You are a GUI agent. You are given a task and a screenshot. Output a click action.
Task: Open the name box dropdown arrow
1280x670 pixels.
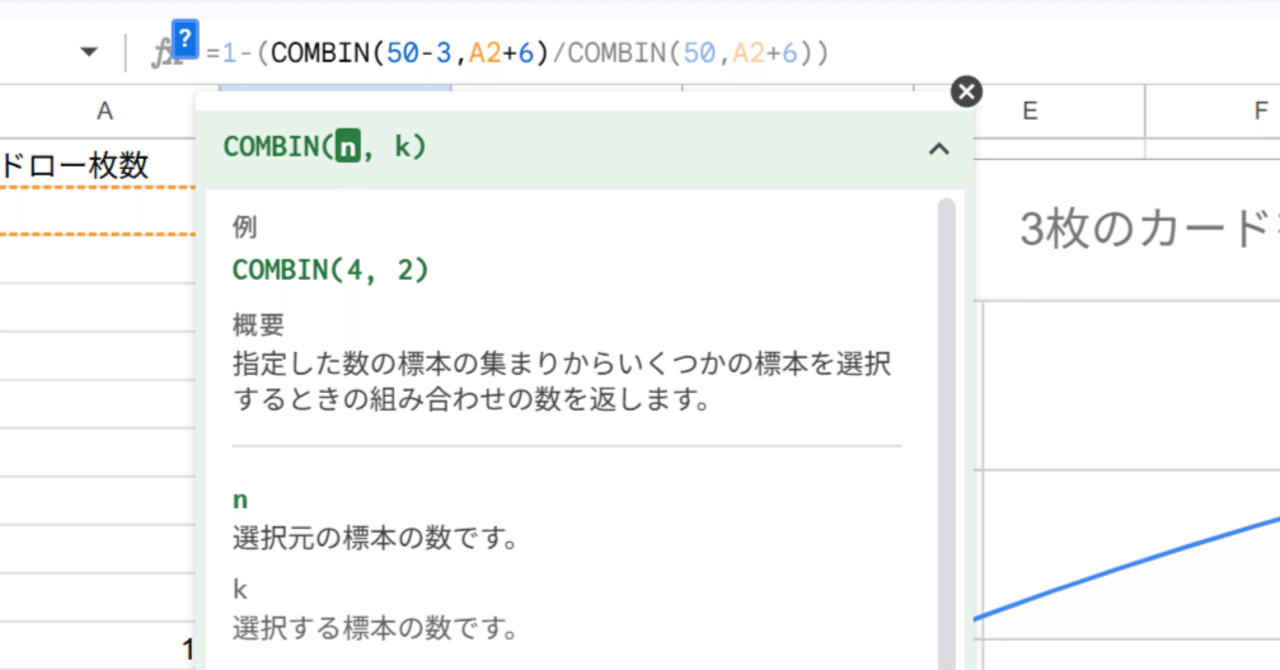pos(90,52)
